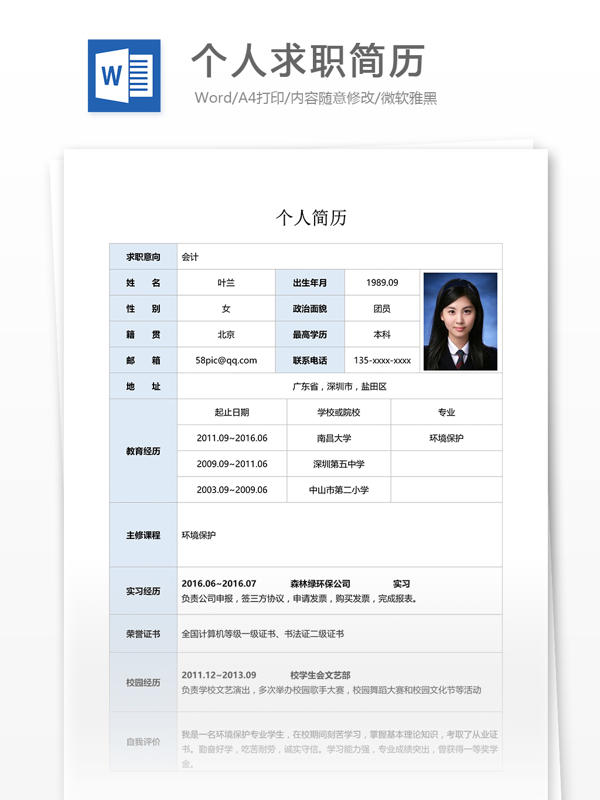Select the phone number 135-xxxx-xxxx
Image resolution: width=600 pixels, height=800 pixels.
coord(382,360)
